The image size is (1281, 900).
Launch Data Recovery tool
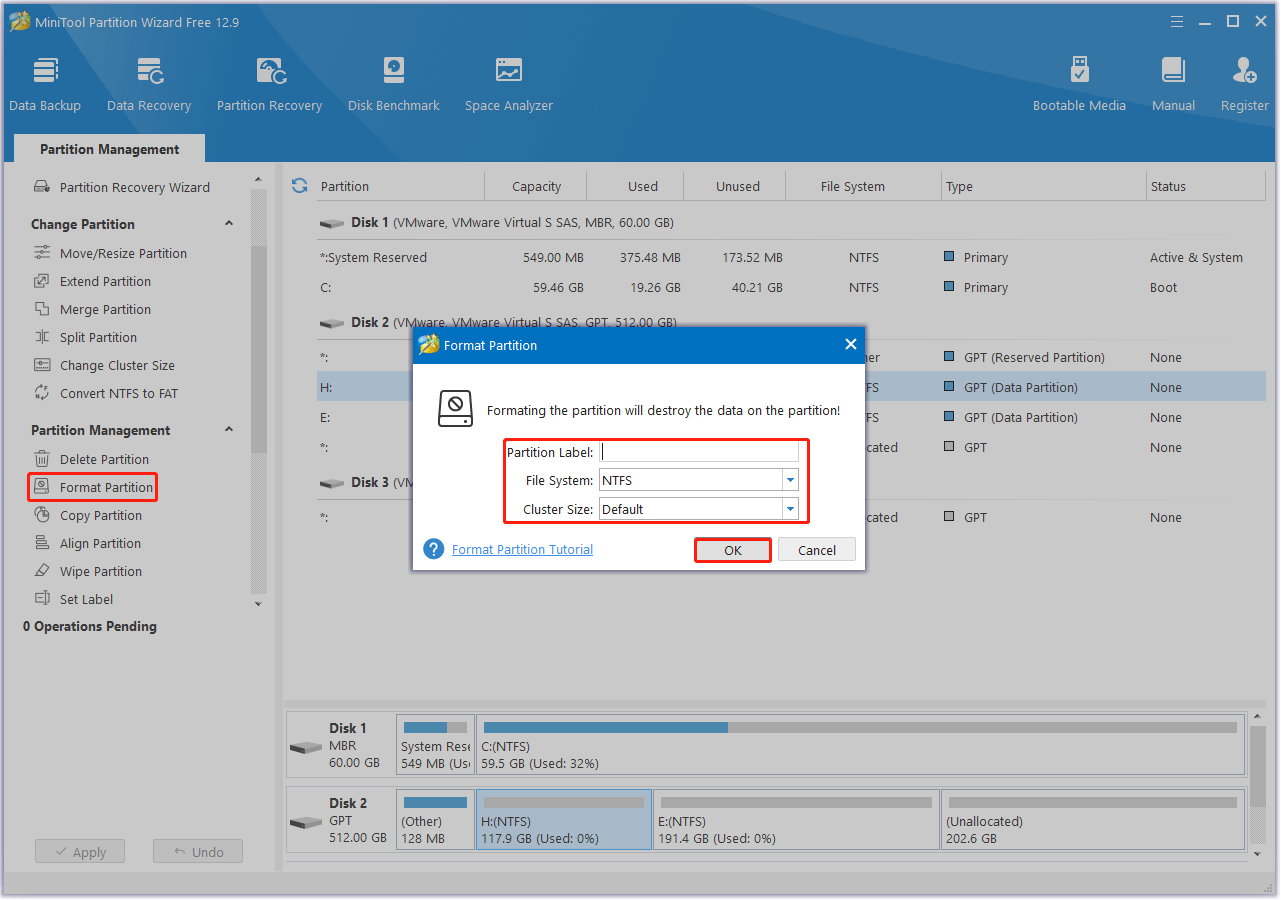(x=149, y=84)
